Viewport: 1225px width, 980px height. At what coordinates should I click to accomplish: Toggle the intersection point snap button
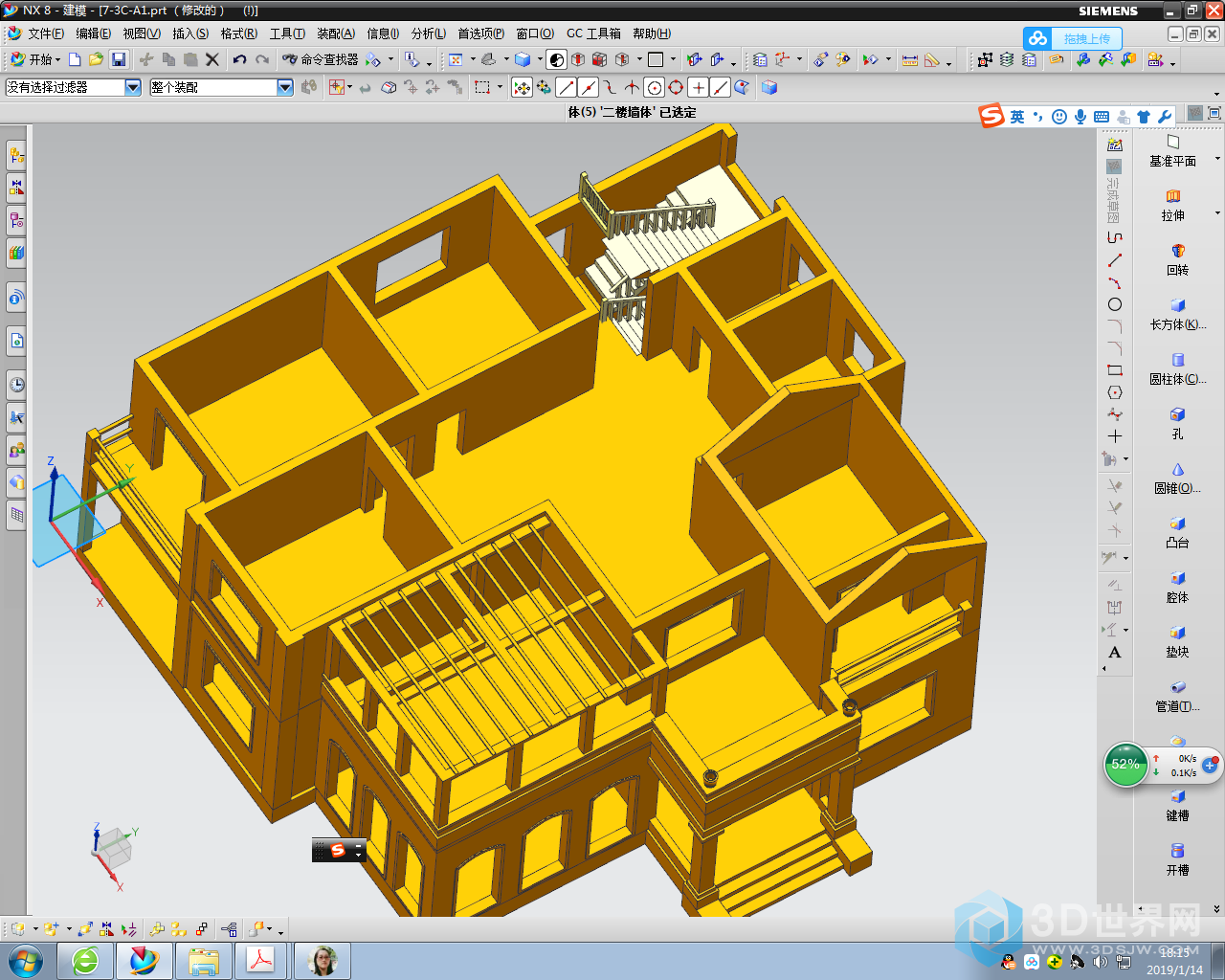click(x=633, y=88)
